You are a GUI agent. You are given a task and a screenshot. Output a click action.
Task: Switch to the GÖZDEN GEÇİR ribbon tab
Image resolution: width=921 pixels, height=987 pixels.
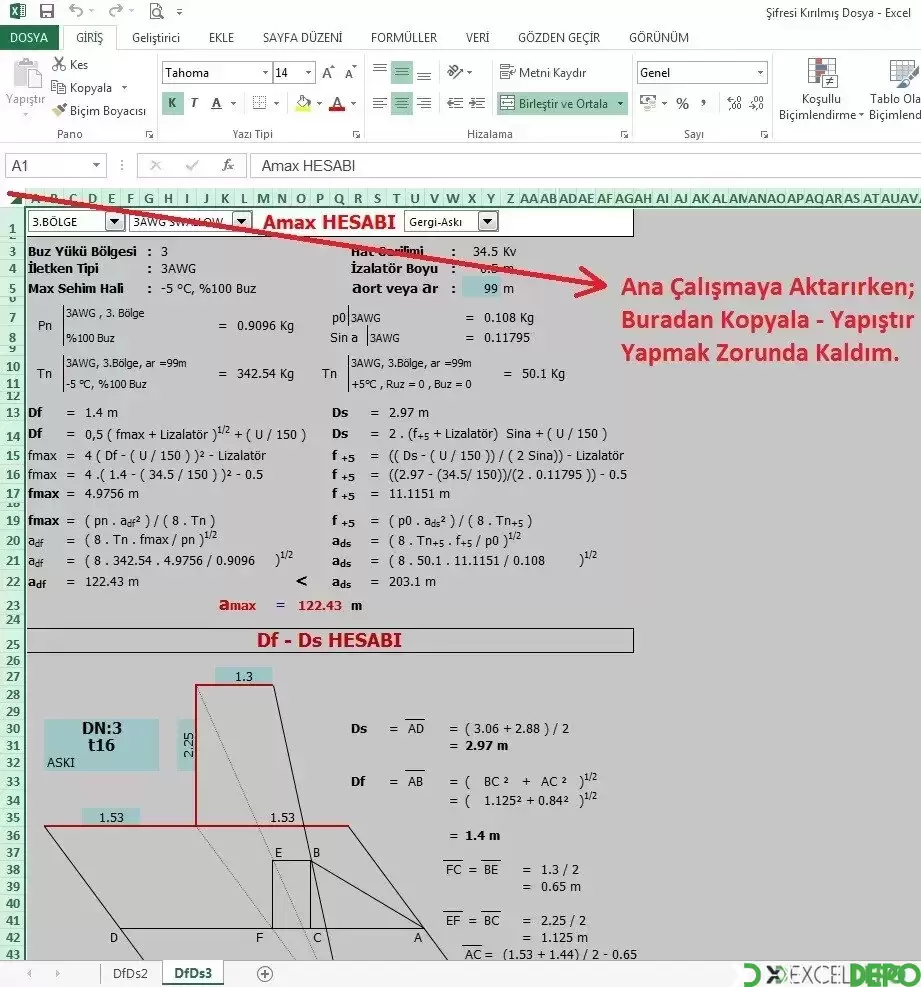(558, 38)
